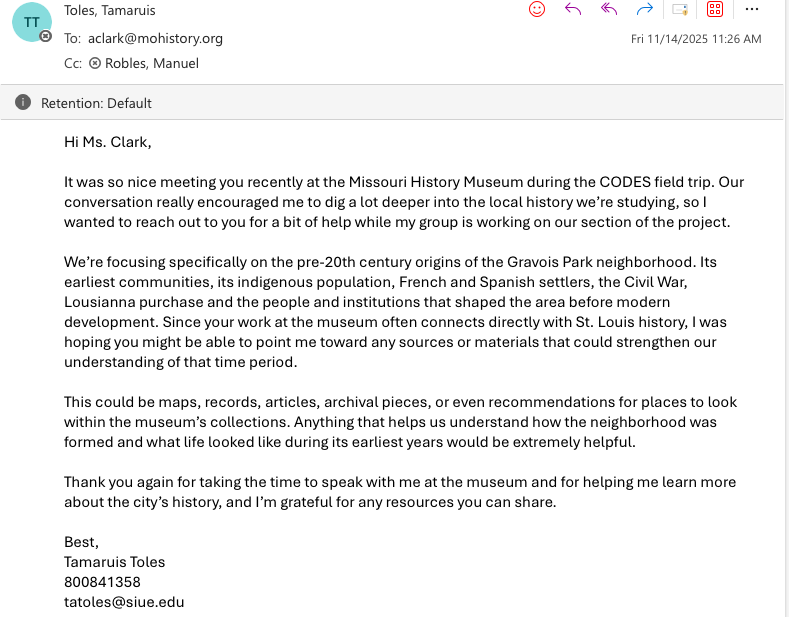This screenshot has height=617, width=789.
Task: Click the Reply All double-arrow icon
Action: tap(609, 9)
